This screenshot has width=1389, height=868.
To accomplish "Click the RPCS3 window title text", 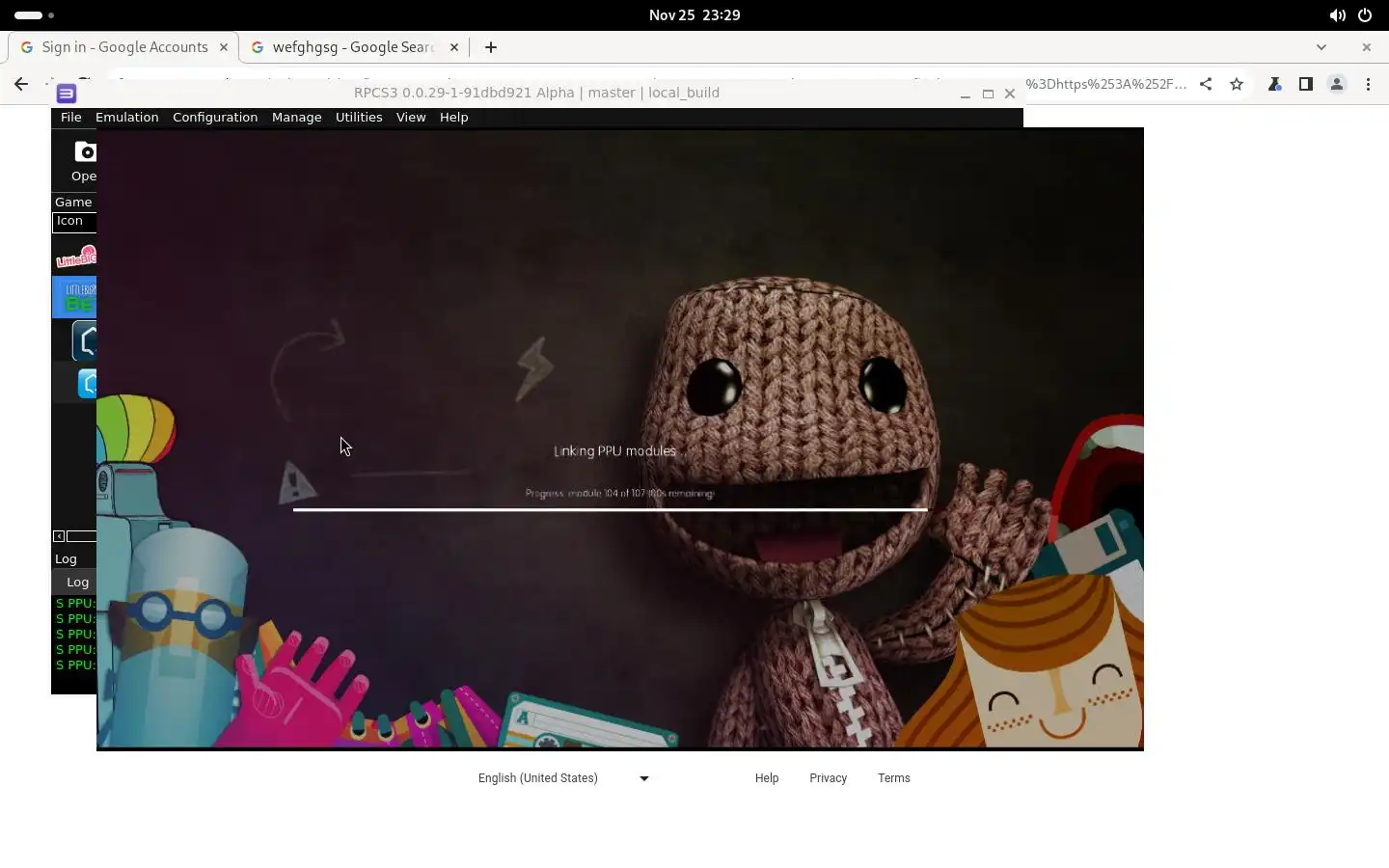I will coord(536,94).
